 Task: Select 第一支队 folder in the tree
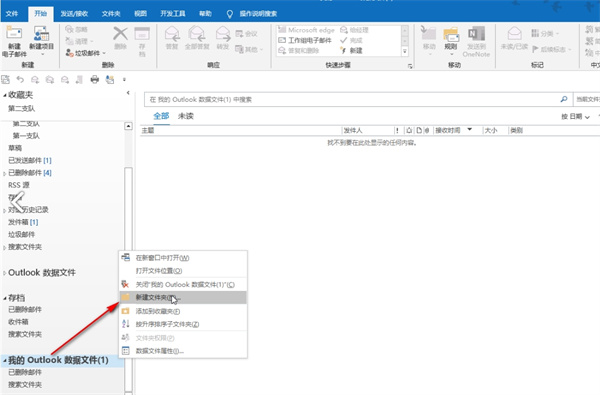[x=26, y=135]
